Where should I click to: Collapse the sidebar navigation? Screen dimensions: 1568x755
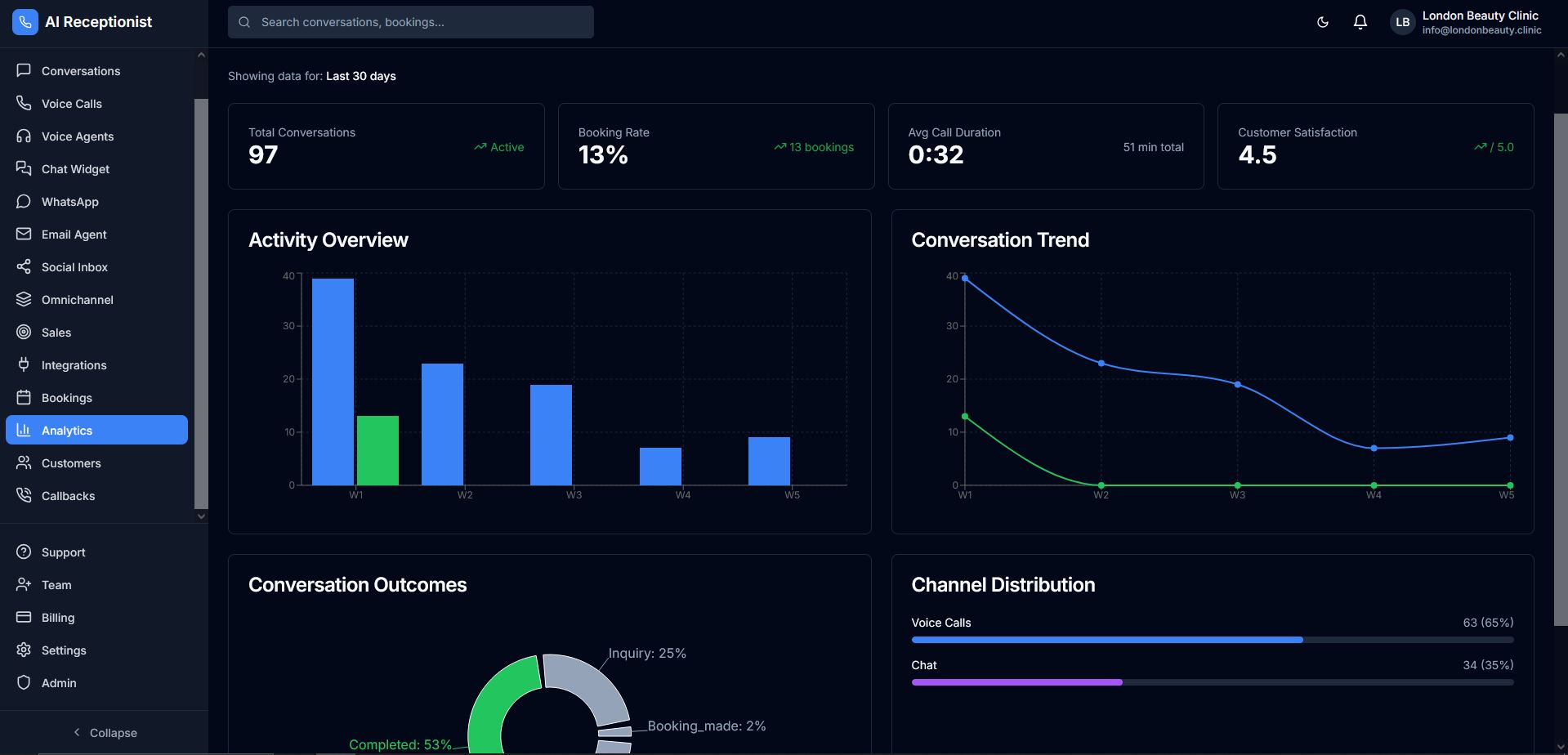[x=105, y=732]
